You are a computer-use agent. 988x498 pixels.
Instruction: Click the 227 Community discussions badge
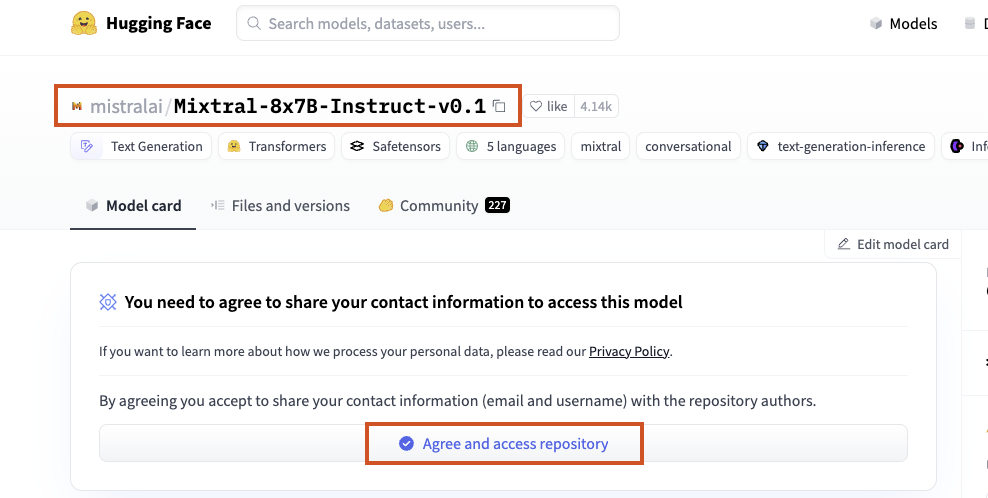click(x=497, y=206)
